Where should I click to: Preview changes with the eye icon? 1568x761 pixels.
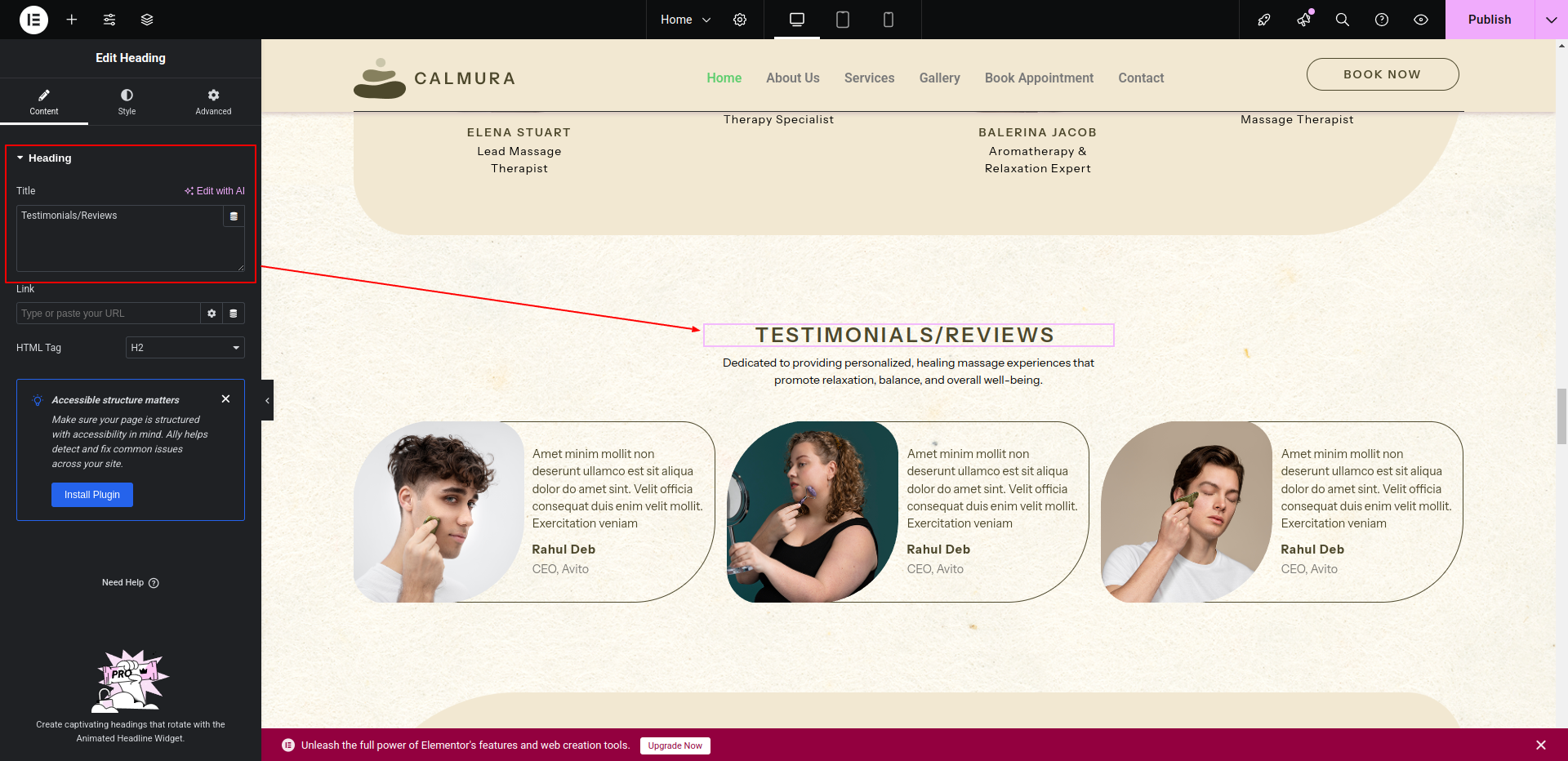1421,20
